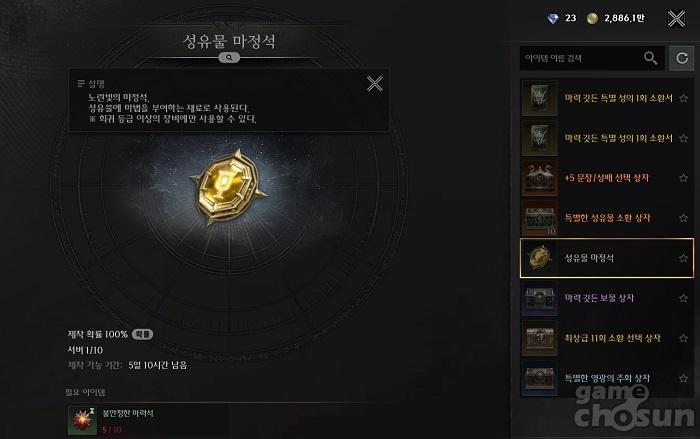Toggle favorite star for +5 문장/성배 선택 상자

point(683,178)
